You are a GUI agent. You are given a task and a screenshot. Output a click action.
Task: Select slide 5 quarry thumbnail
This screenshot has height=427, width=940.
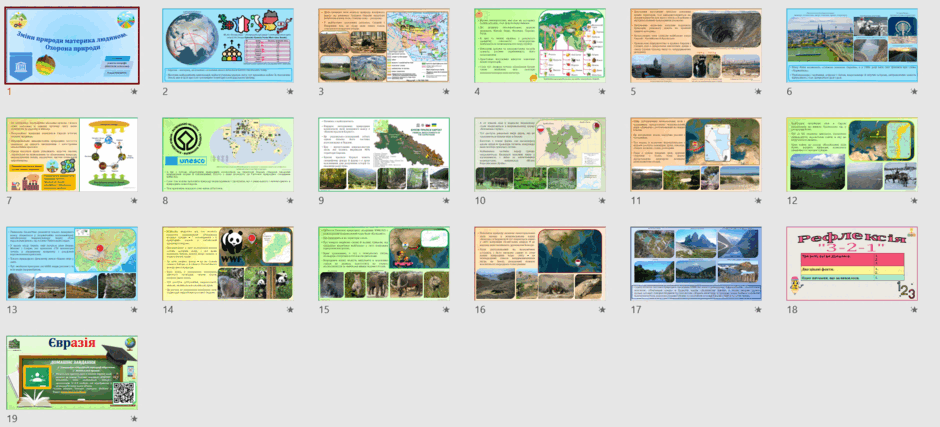click(696, 46)
